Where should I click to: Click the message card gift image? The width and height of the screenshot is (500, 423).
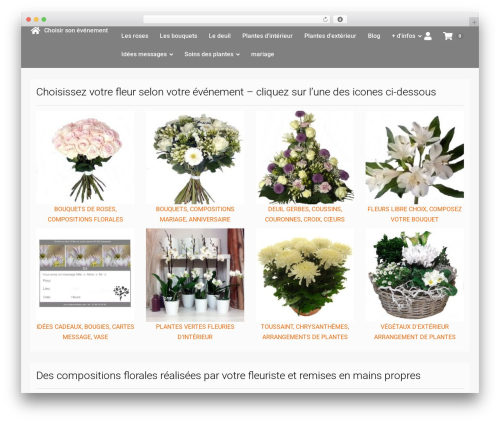click(85, 275)
